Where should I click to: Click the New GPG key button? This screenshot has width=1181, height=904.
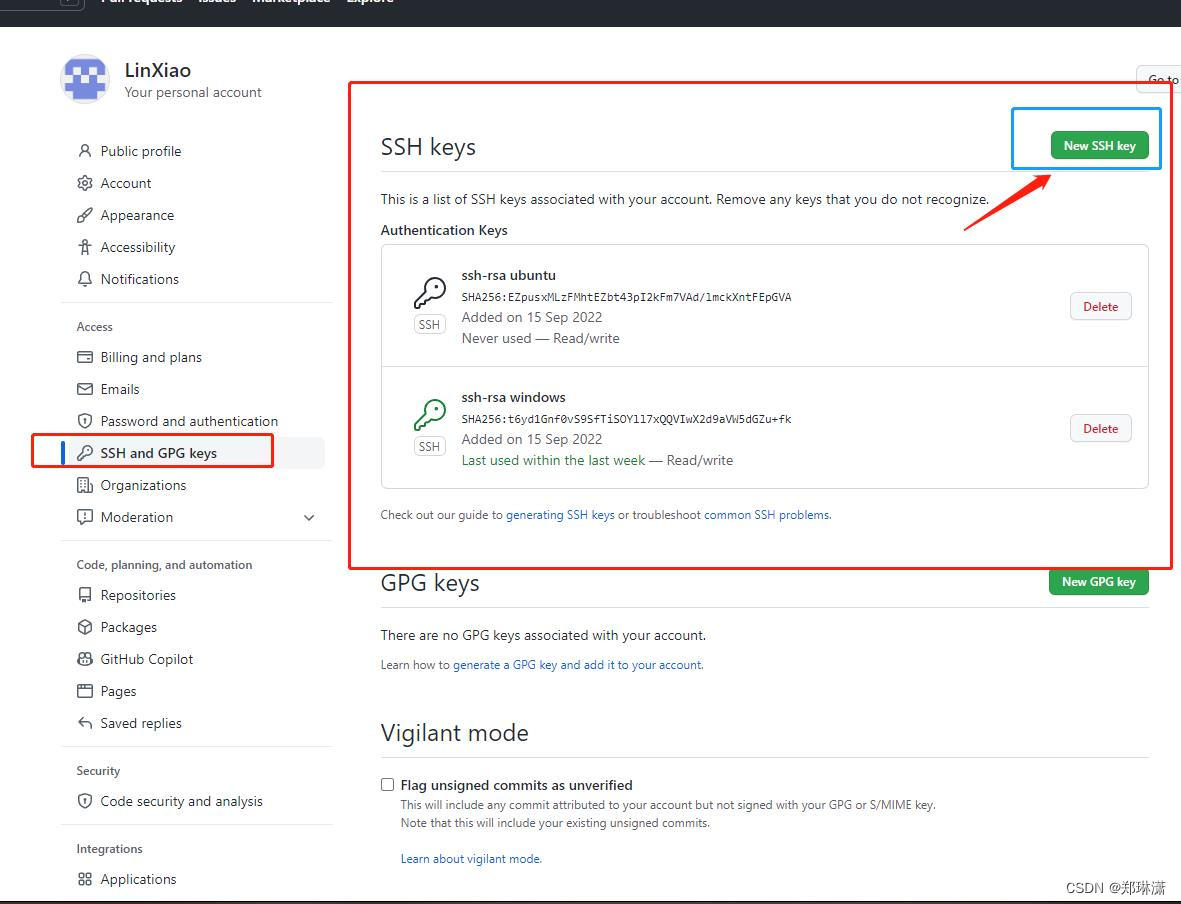coord(1099,582)
